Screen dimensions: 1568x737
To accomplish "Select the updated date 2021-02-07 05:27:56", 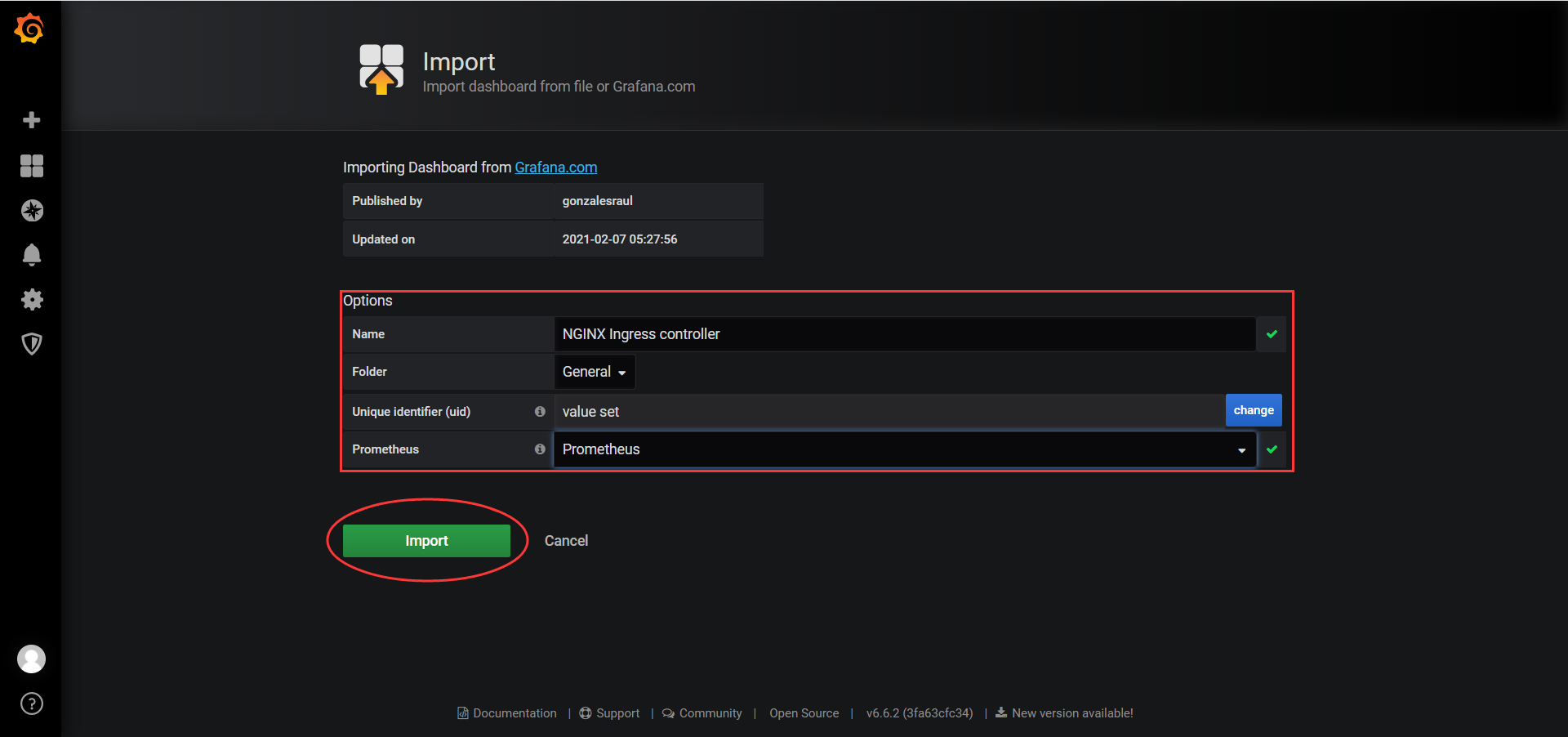I will 620,239.
